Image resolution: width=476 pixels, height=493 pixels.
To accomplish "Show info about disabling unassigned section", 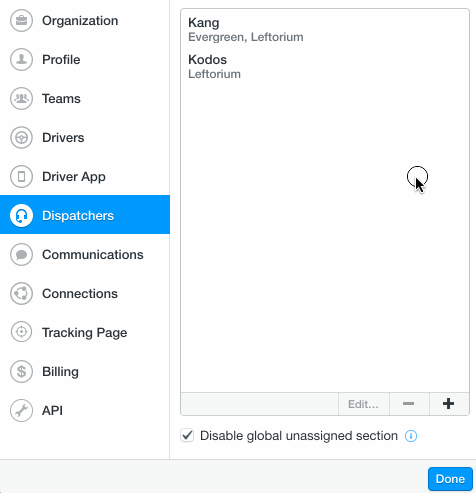I will pos(411,436).
